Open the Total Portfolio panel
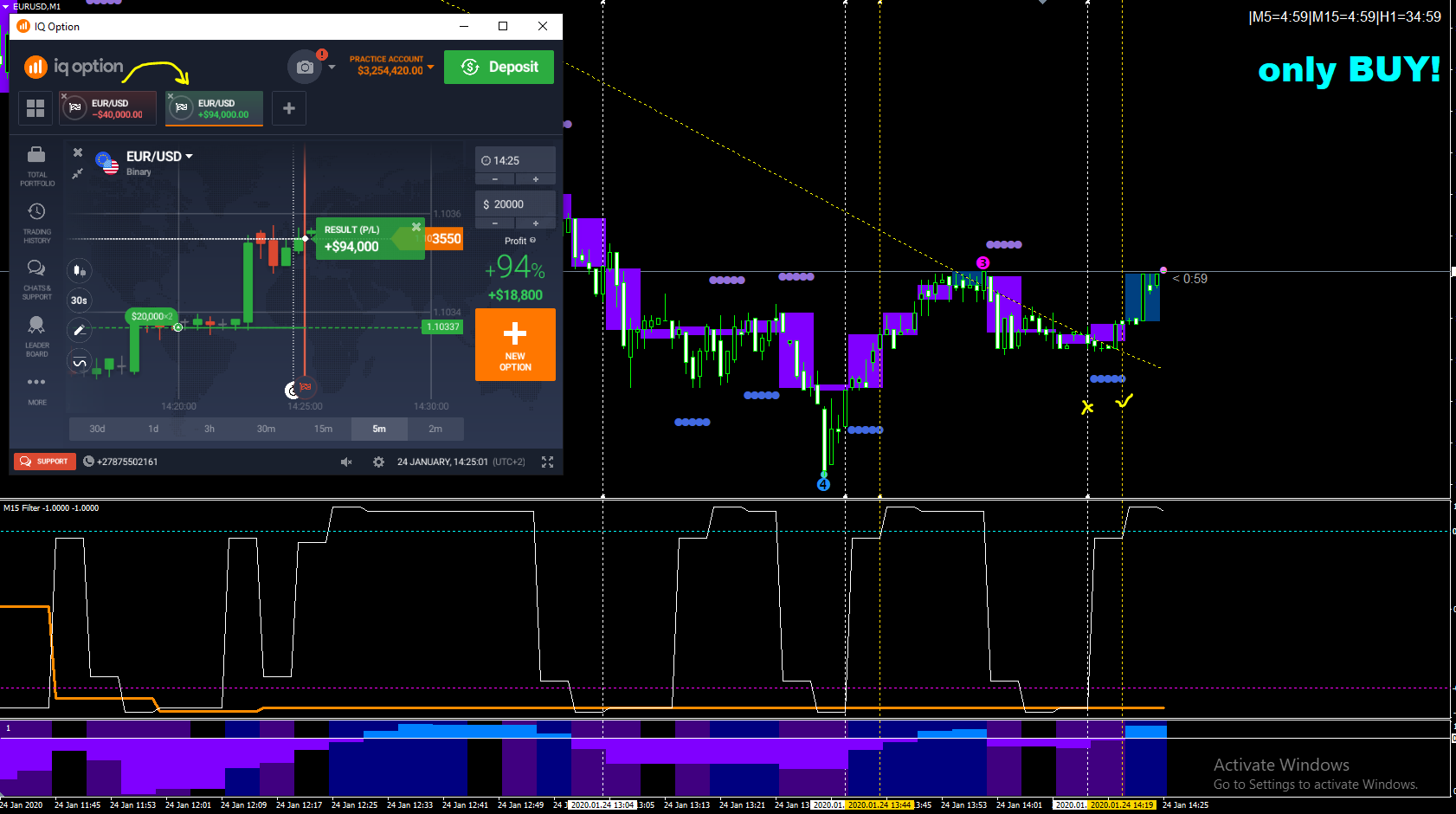This screenshot has height=814, width=1456. 36,166
